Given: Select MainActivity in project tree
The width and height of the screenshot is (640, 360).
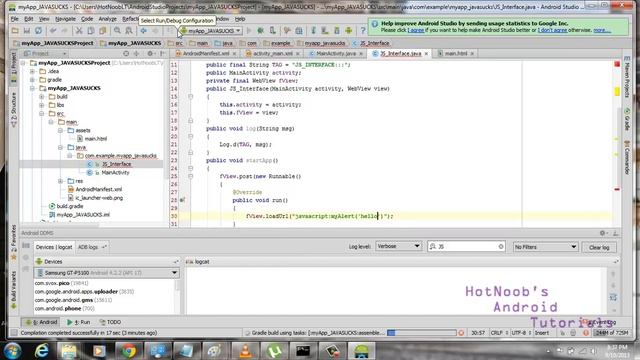Looking at the screenshot, I should coord(115,173).
